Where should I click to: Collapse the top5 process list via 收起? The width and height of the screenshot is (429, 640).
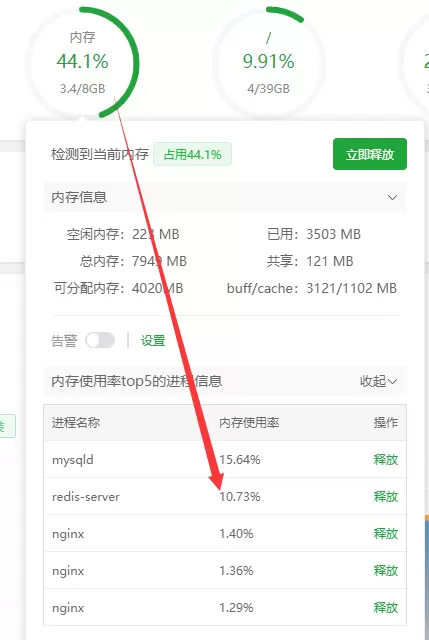[x=378, y=381]
